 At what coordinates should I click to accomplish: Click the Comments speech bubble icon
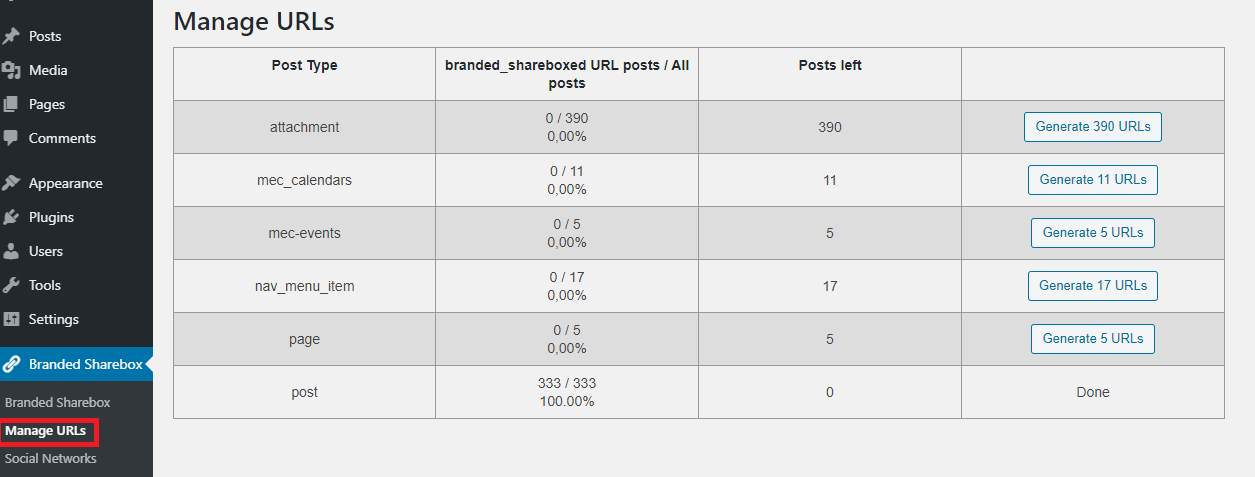click(x=12, y=138)
